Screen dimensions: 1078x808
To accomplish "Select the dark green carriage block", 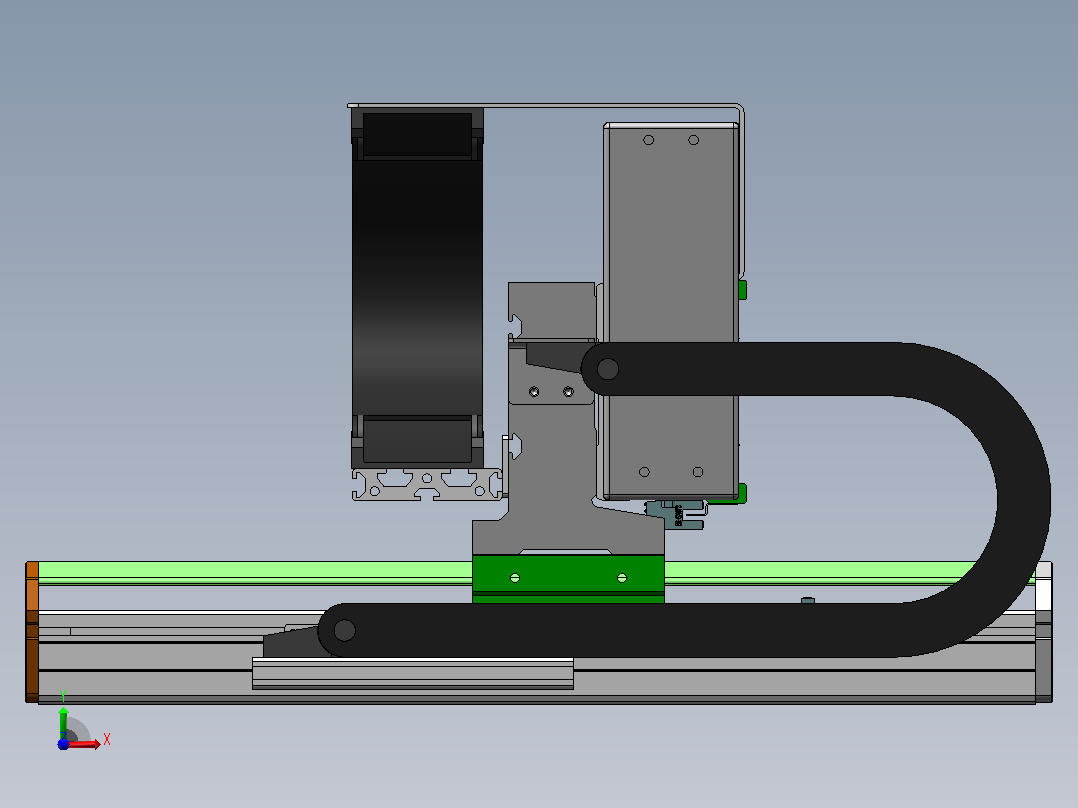I will pos(568,579).
